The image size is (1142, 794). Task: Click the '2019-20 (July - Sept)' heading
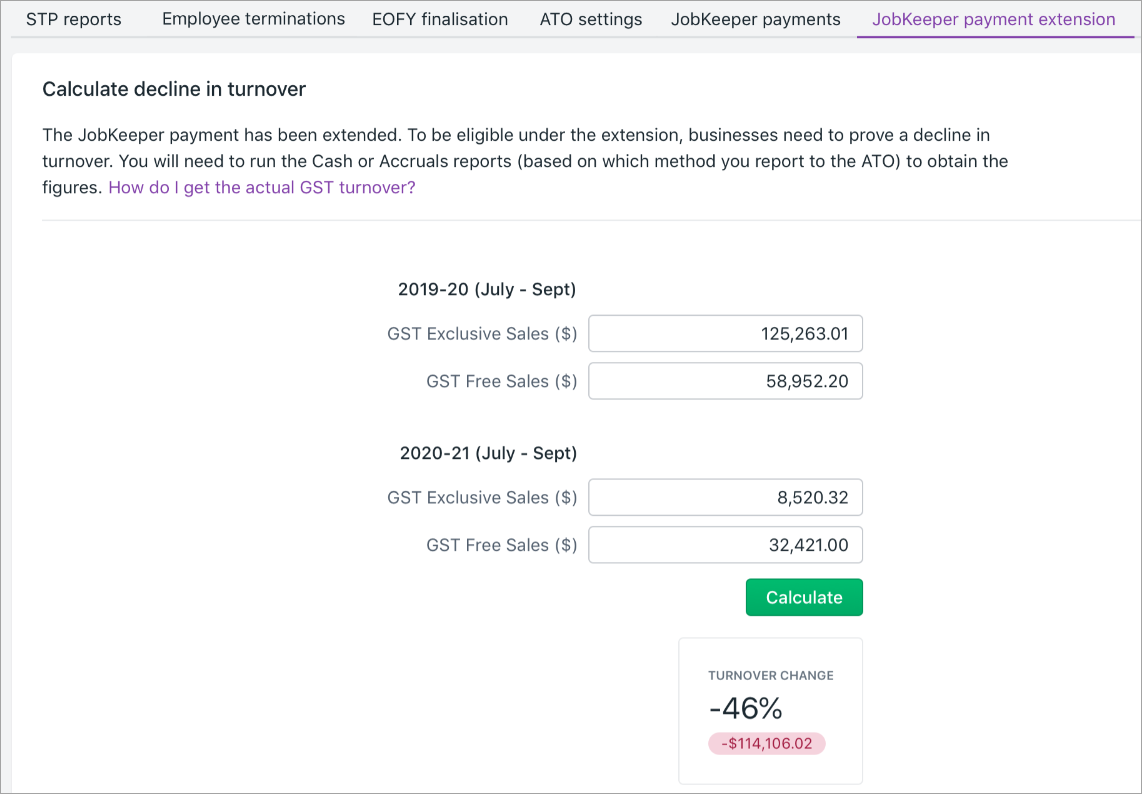(487, 290)
